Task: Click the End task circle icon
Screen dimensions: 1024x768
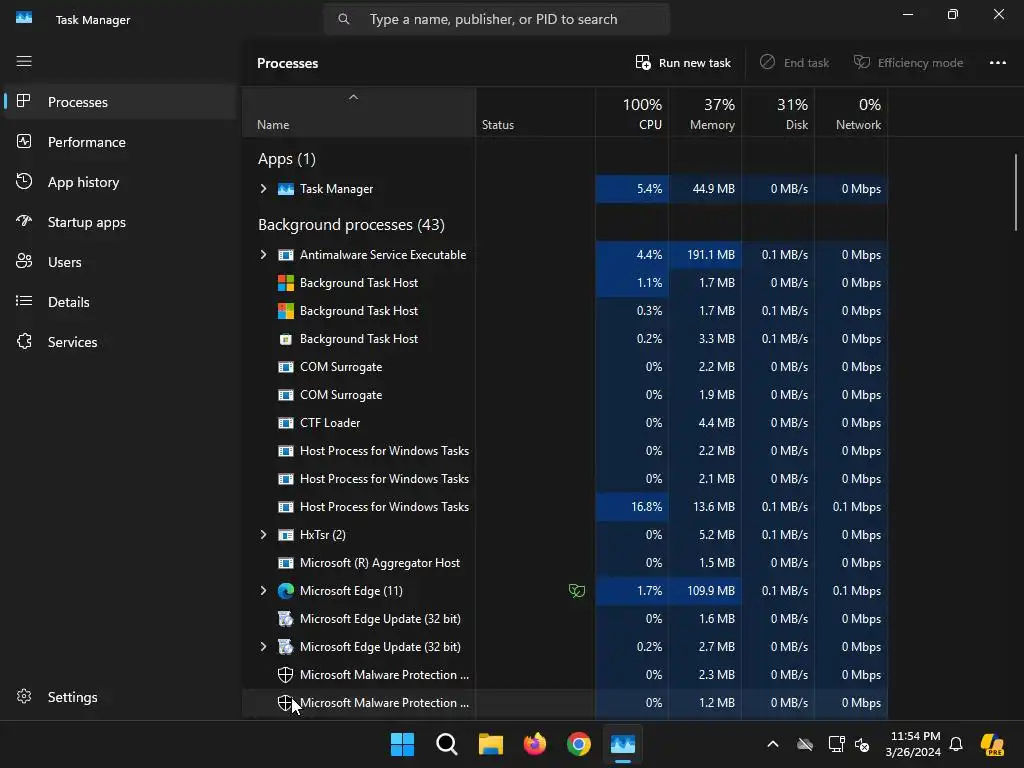Action: 767,62
